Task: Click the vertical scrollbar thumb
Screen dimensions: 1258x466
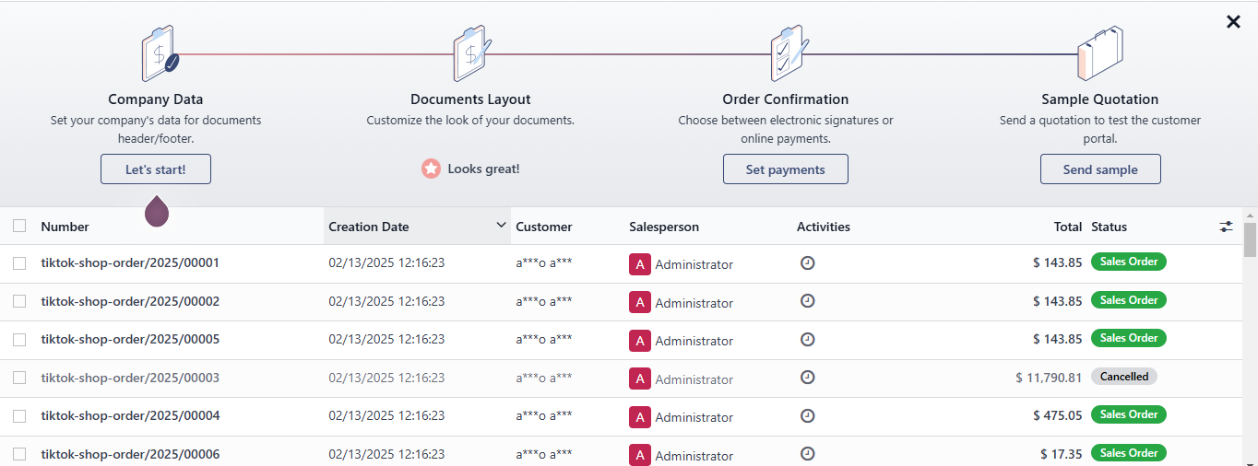Action: [1249, 240]
